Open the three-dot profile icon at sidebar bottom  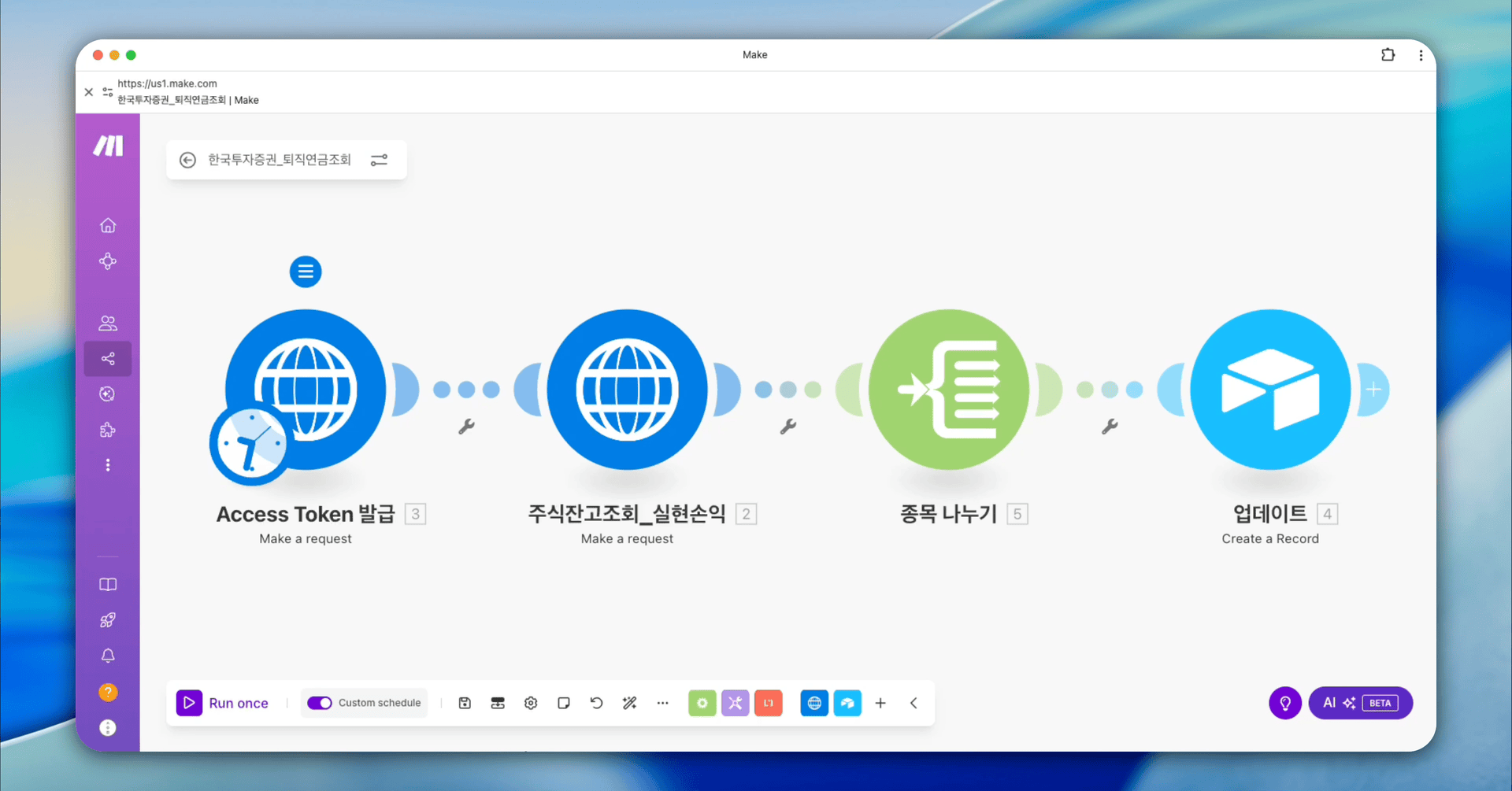click(108, 728)
